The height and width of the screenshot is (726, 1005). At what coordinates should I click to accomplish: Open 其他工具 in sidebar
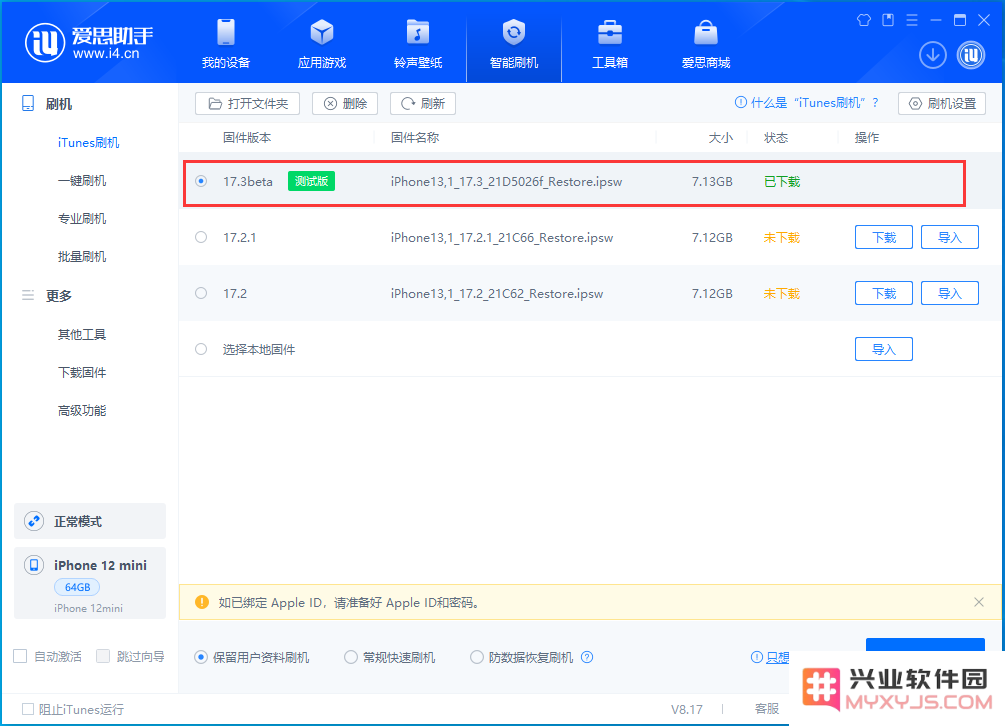82,334
